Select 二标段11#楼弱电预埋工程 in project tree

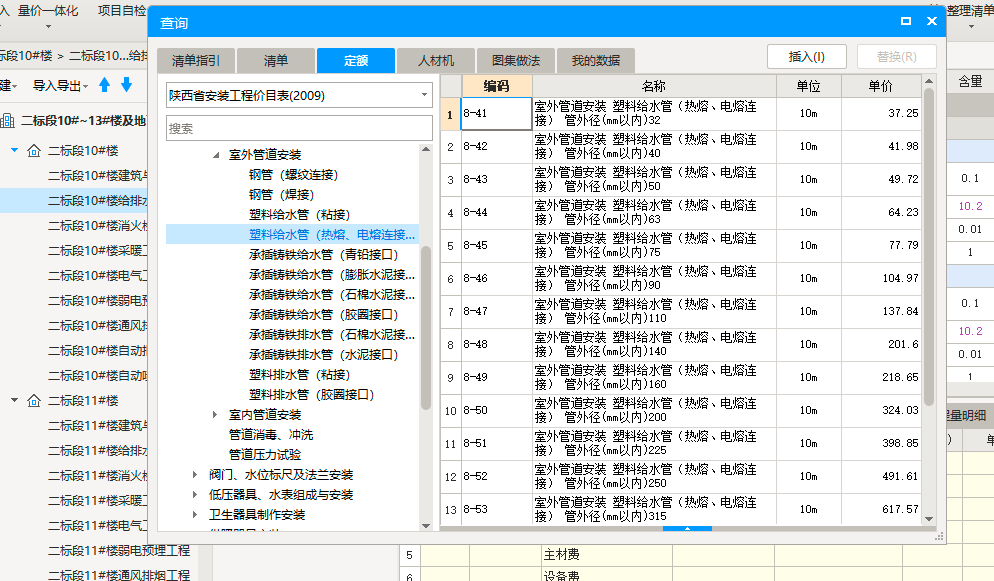click(119, 551)
